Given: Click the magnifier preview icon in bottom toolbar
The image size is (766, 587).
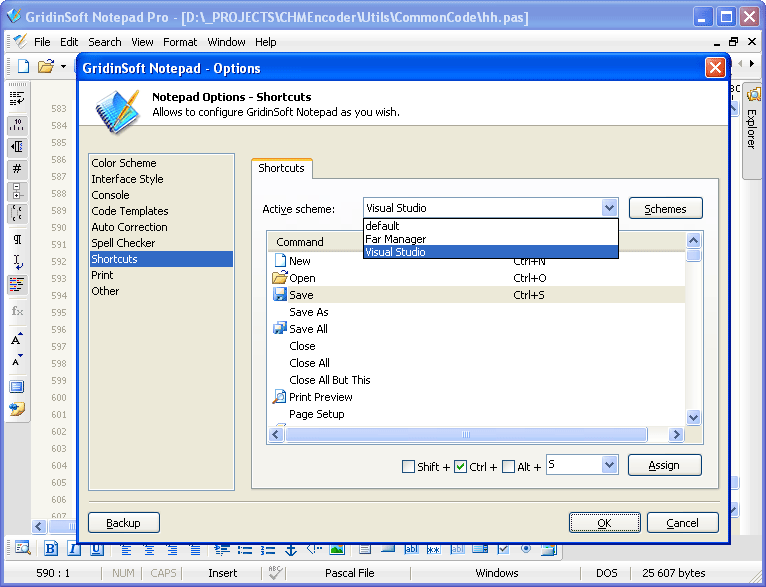Looking at the screenshot, I should pyautogui.click(x=22, y=548).
